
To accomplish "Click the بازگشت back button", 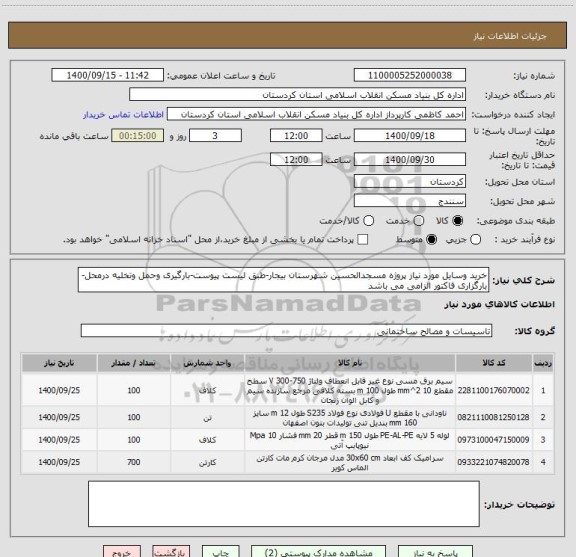I will pyautogui.click(x=171, y=552).
